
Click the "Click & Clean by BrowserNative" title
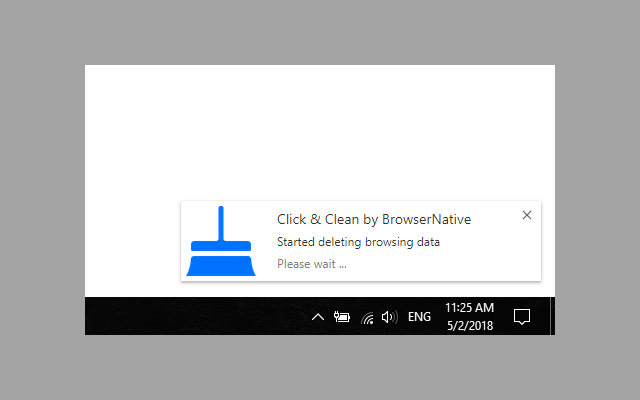tap(374, 220)
